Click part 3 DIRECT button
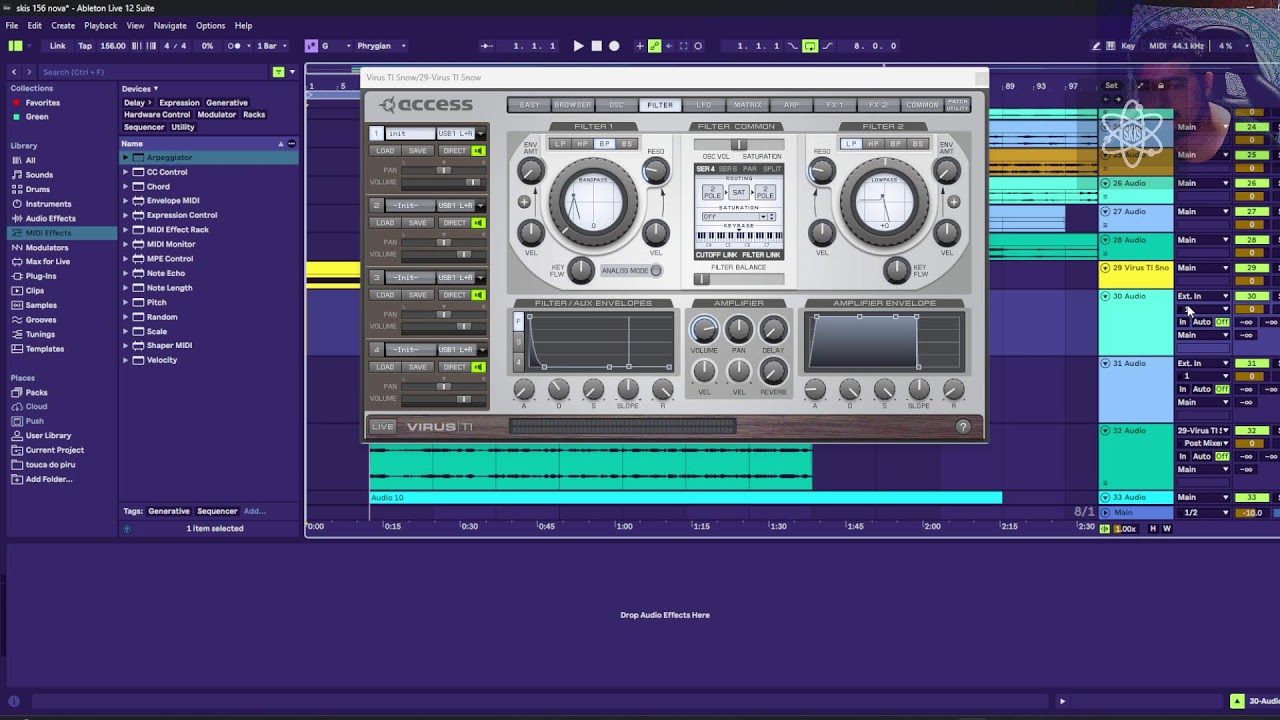The width and height of the screenshot is (1280, 720). coord(454,295)
